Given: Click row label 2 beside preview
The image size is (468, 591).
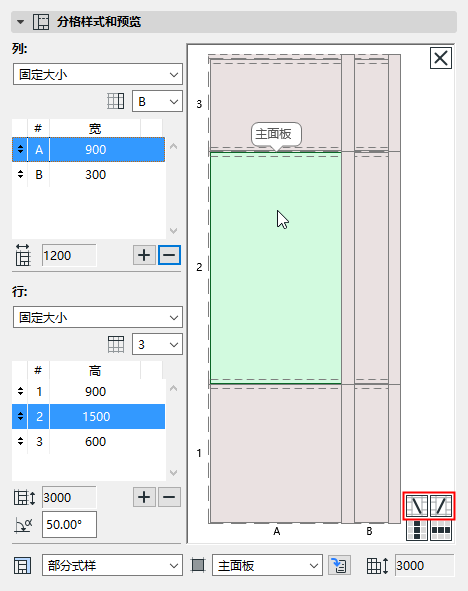Looking at the screenshot, I should [x=199, y=267].
